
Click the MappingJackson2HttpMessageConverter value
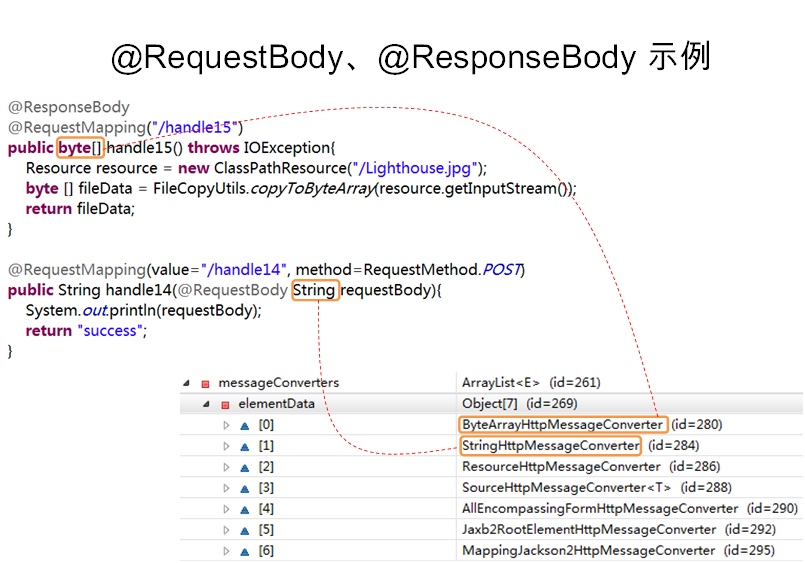[588, 551]
